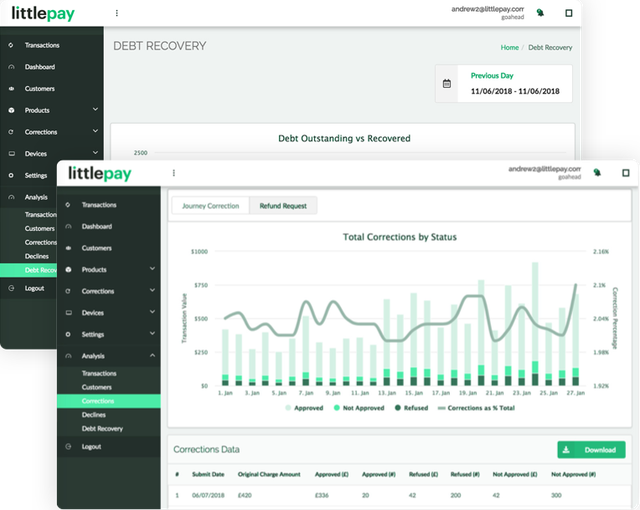This screenshot has height=510, width=640.
Task: Click Logout label in front window sidebar
Action: click(x=91, y=447)
